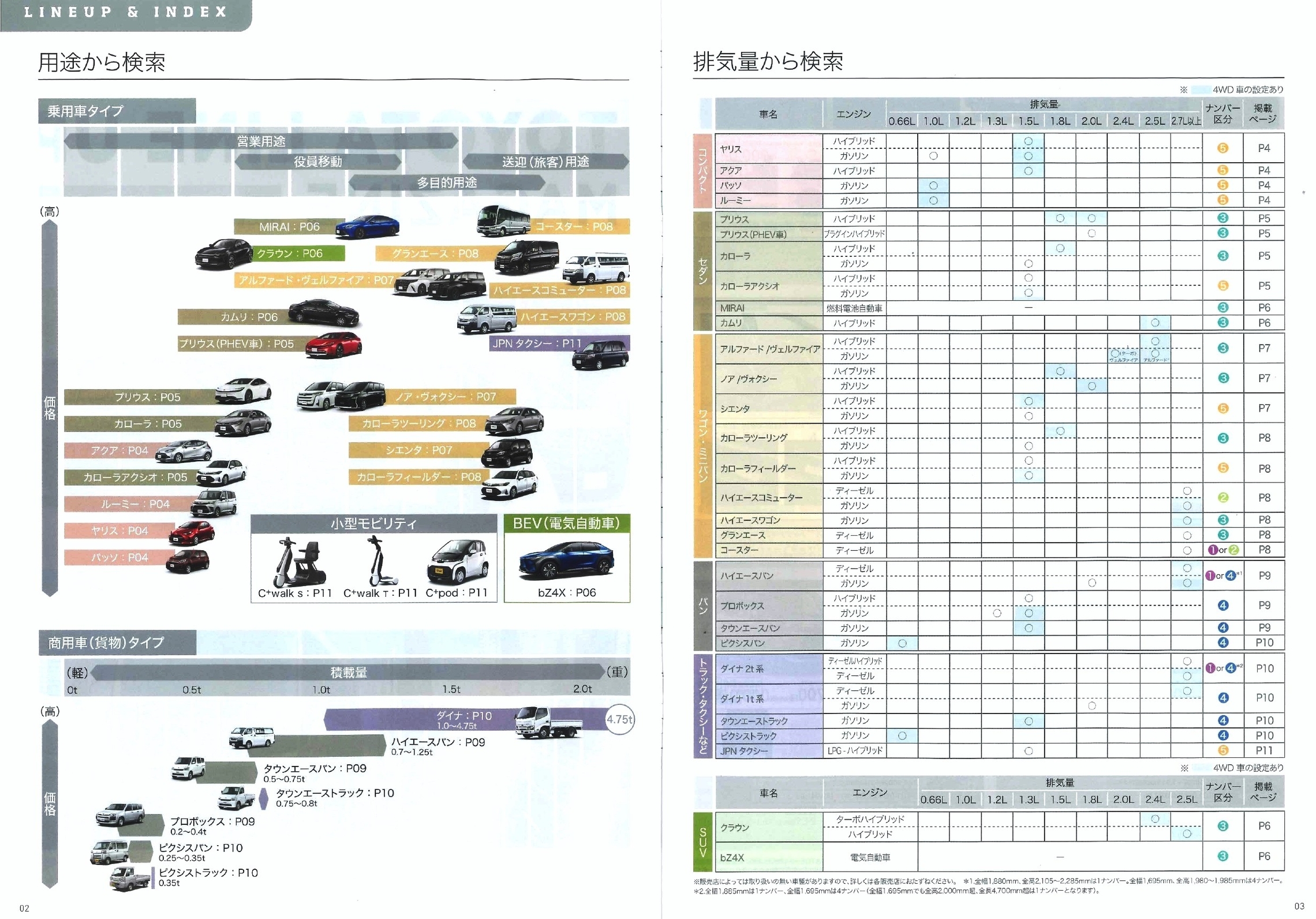
Task: Click the 燃料電池自動車 cell in MIRAI row
Action: pyautogui.click(x=854, y=308)
